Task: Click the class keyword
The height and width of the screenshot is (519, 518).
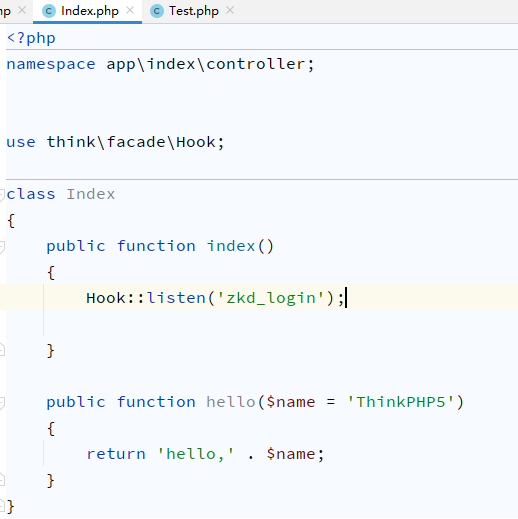Action: tap(31, 194)
